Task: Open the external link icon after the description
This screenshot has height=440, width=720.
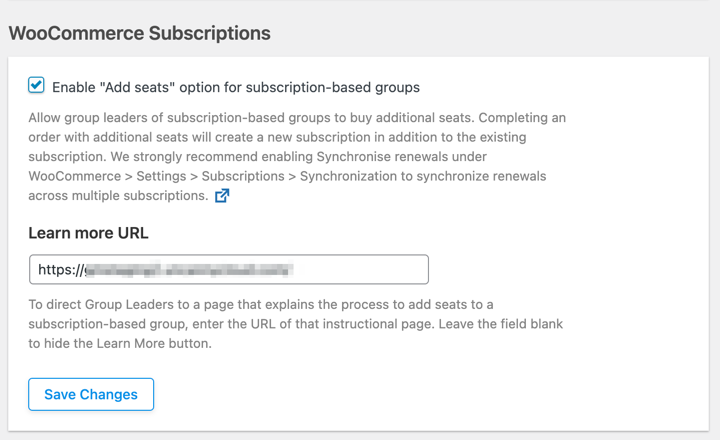Action: point(222,196)
